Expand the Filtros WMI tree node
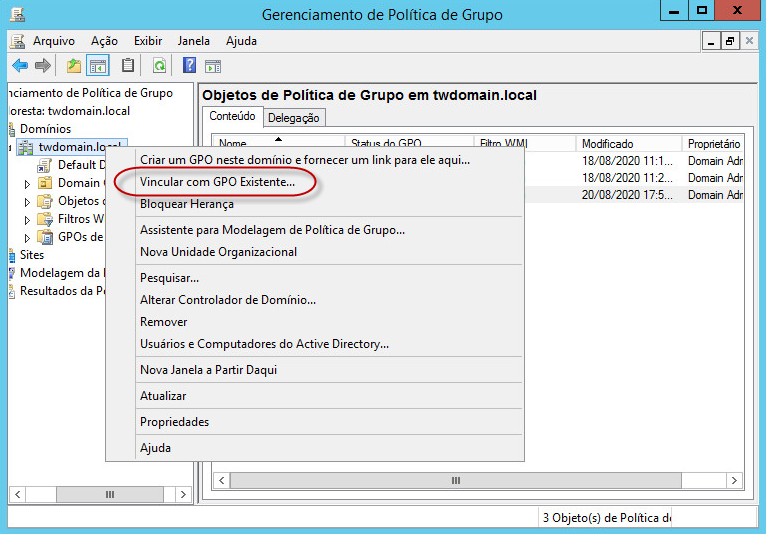 tap(27, 220)
